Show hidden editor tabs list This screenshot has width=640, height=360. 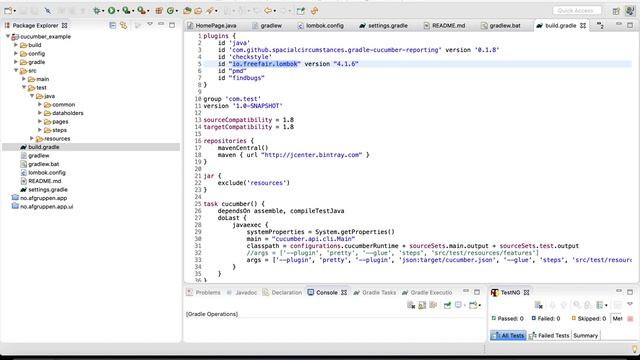[600, 25]
